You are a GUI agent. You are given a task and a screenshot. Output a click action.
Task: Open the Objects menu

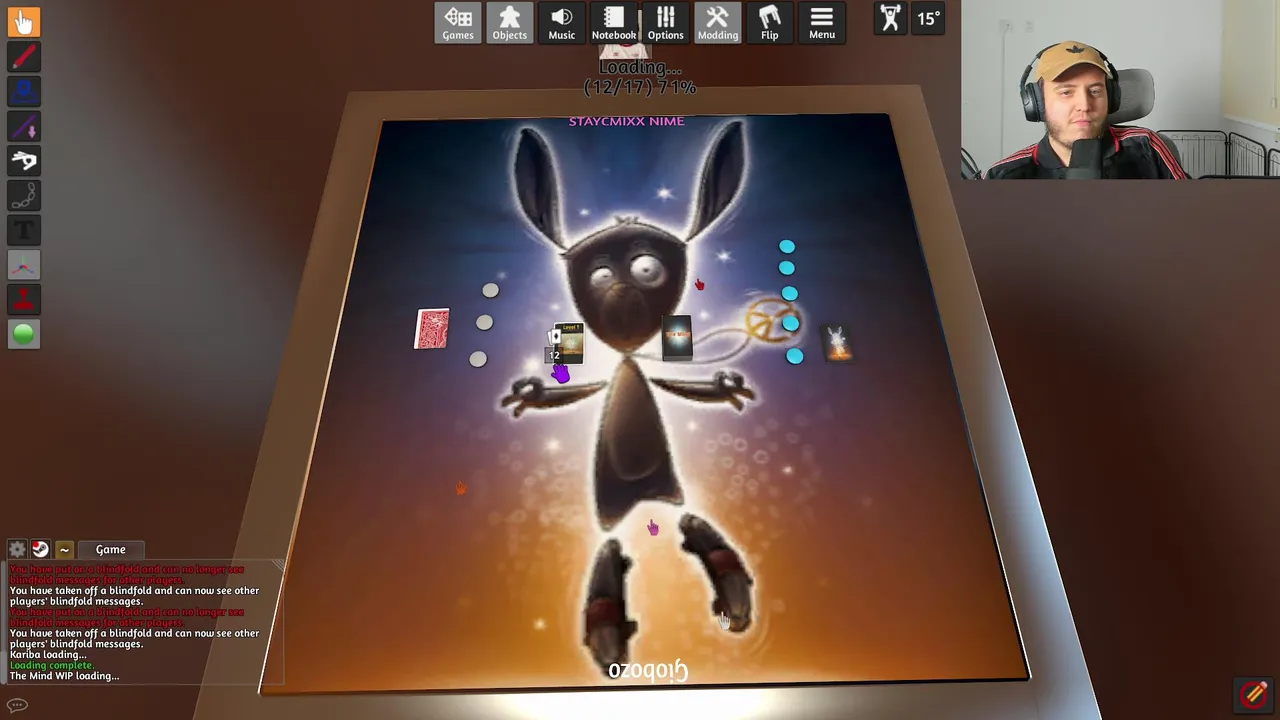(510, 23)
